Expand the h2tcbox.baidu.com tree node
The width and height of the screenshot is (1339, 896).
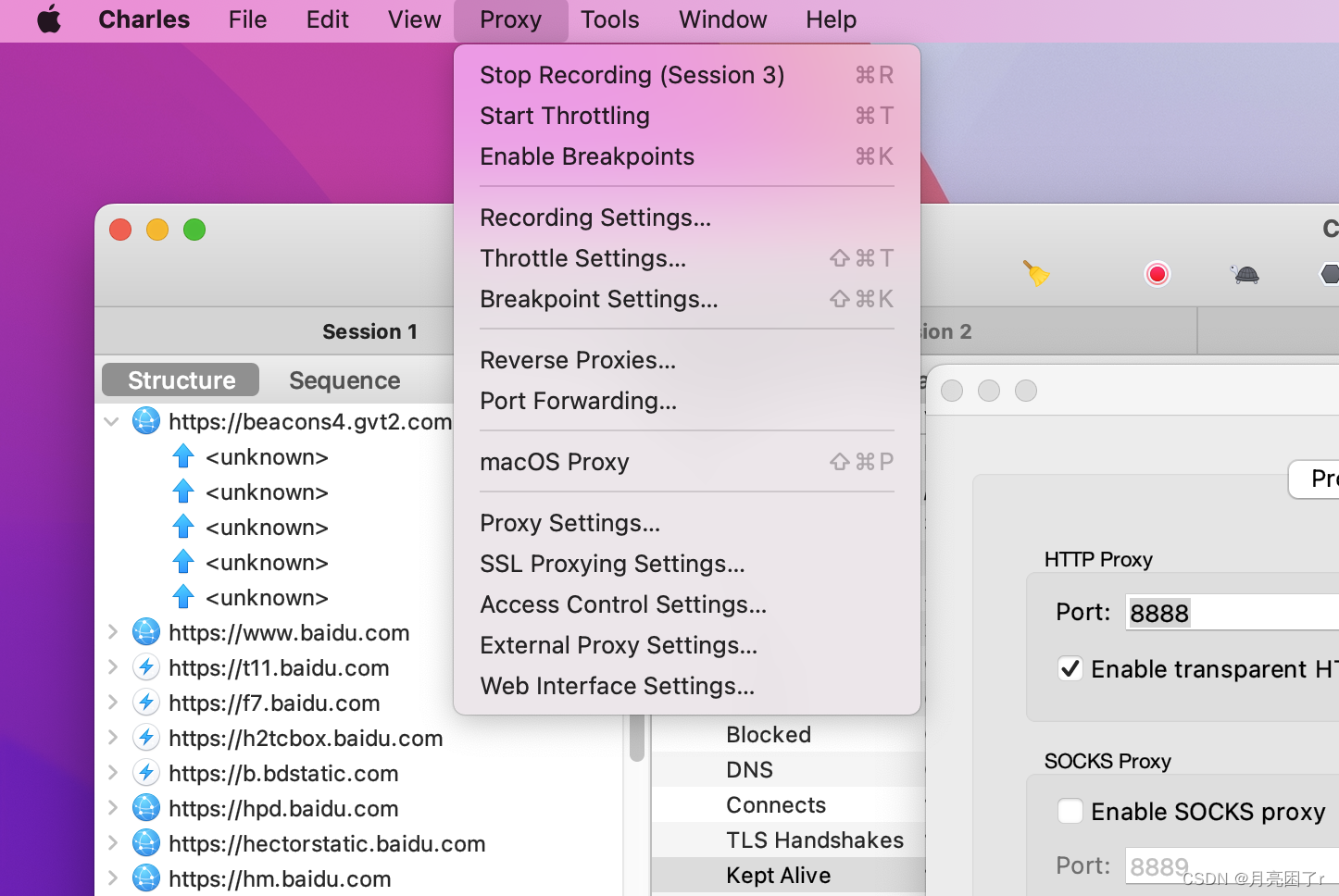[112, 738]
